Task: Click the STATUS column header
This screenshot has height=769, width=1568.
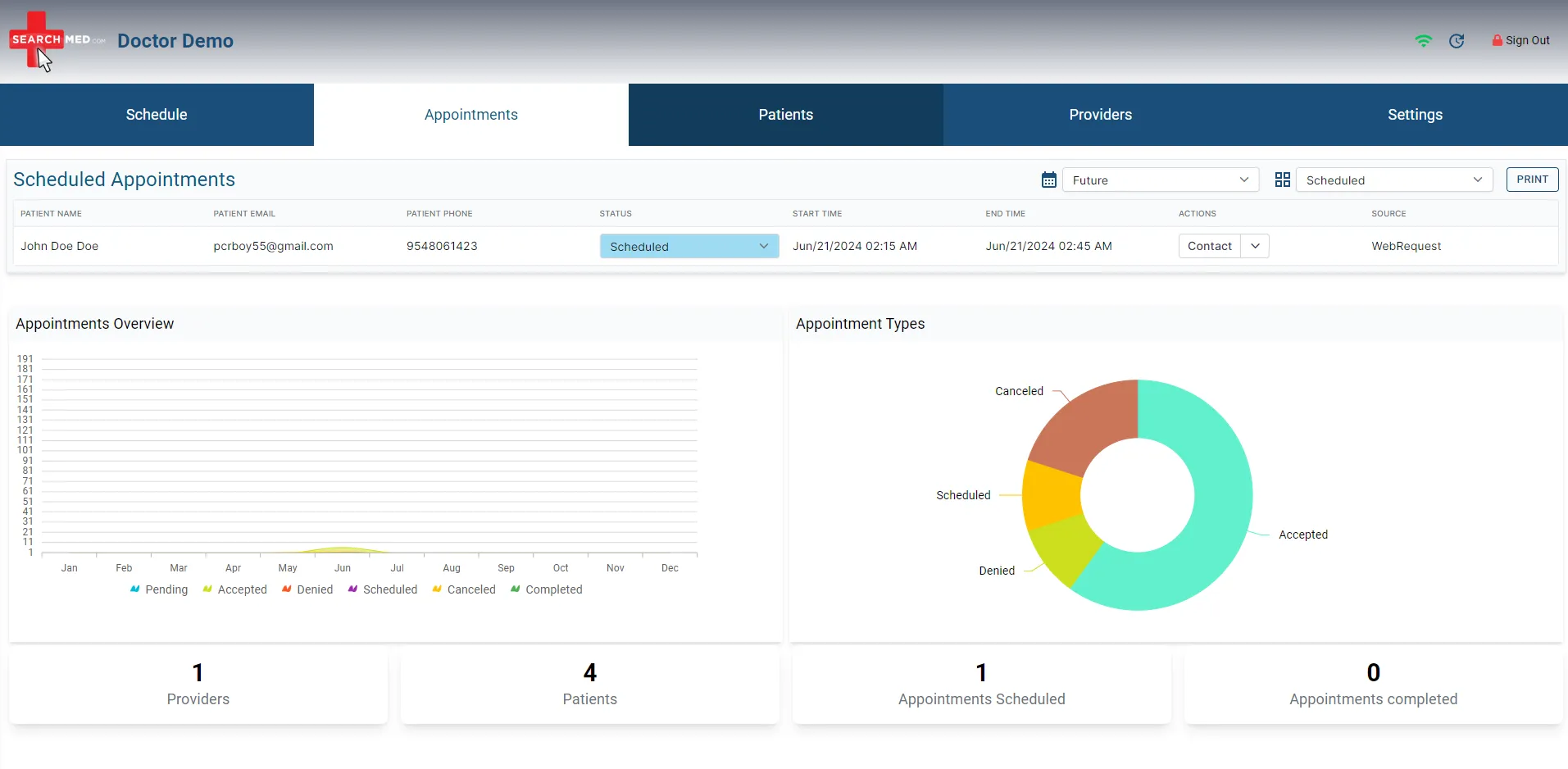Action: (x=616, y=213)
